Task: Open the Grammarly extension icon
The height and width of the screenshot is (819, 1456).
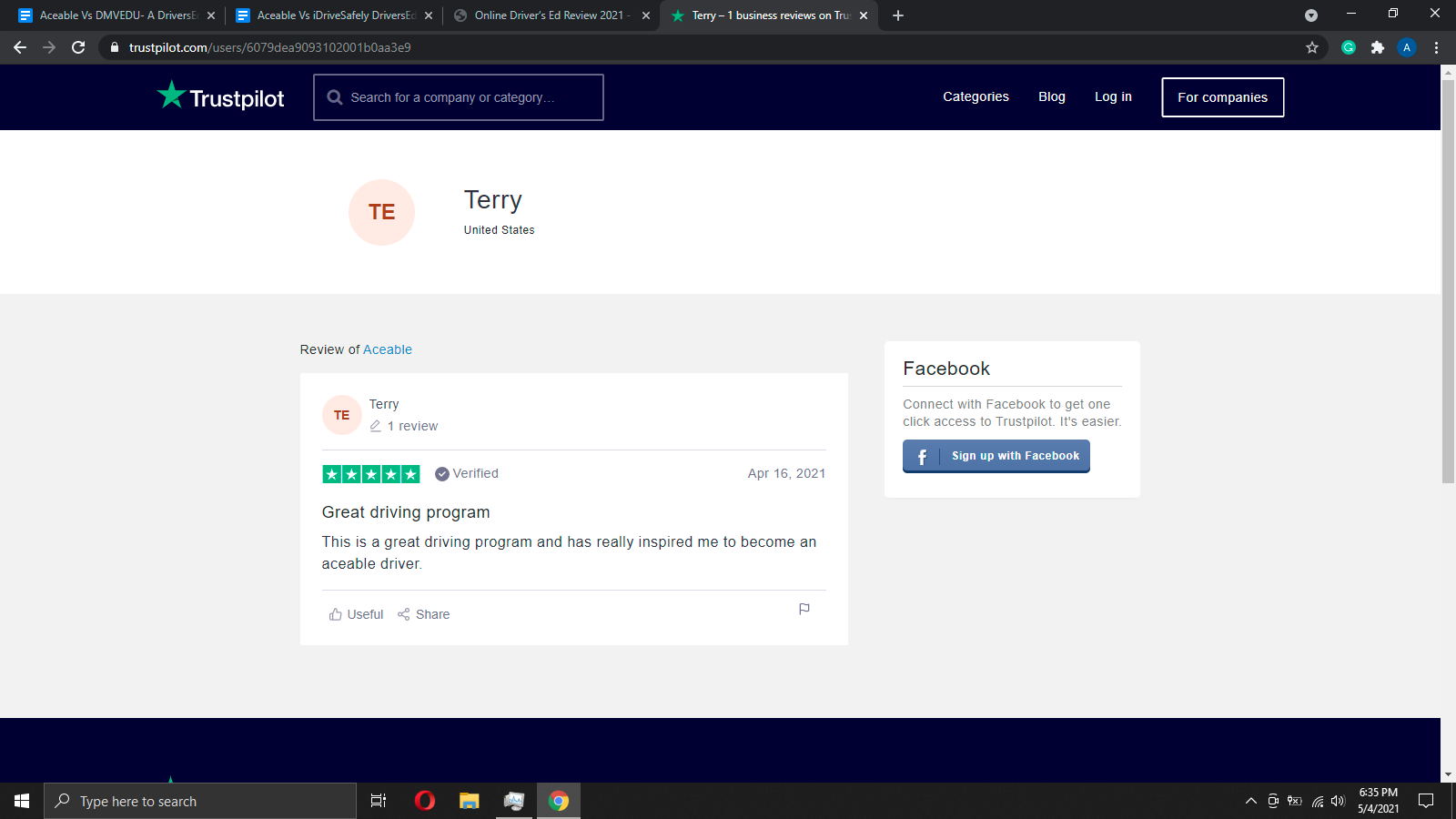Action: [x=1349, y=47]
